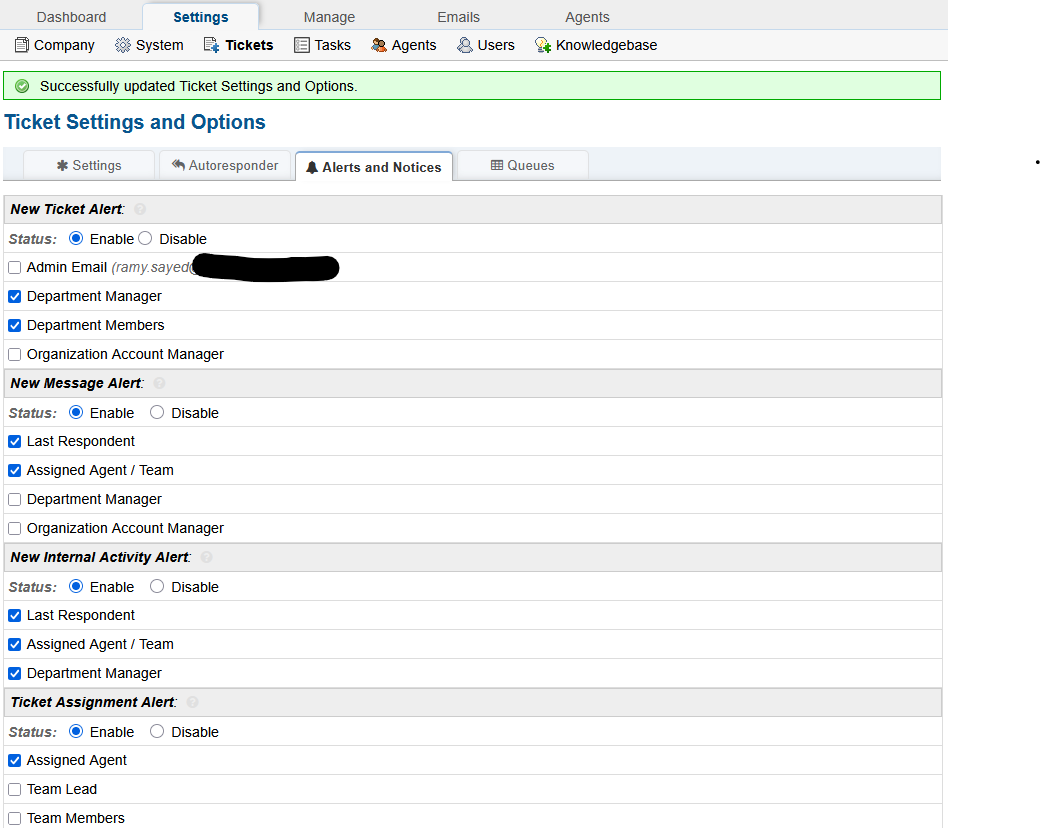This screenshot has height=828, width=1040.
Task: Click the help icon beside Ticket Assignment Alert
Action: [193, 703]
